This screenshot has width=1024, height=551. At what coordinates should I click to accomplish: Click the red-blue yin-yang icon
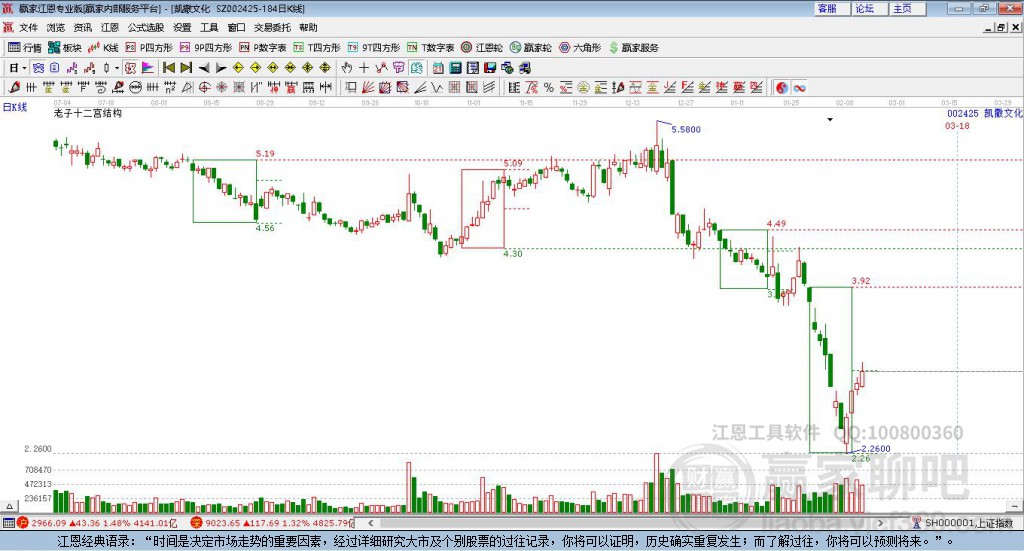click(x=782, y=87)
